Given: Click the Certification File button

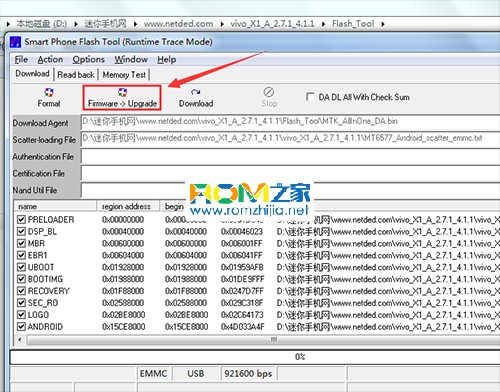Looking at the screenshot, I should [x=46, y=174].
